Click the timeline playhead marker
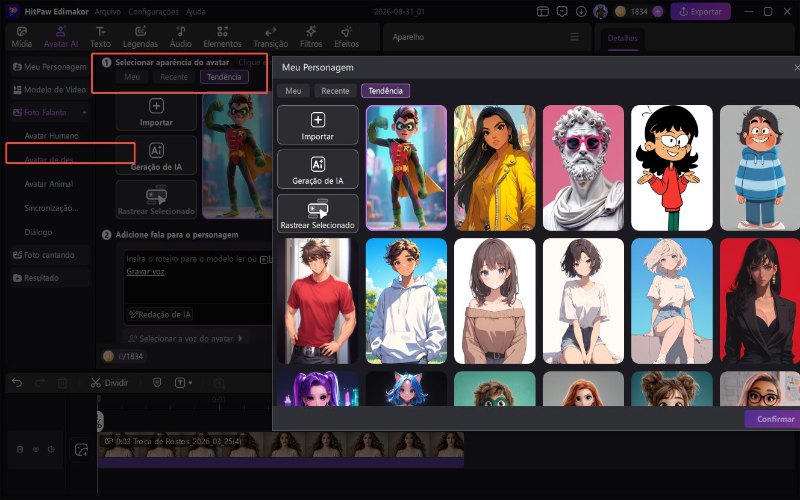This screenshot has height=500, width=800. tap(99, 421)
